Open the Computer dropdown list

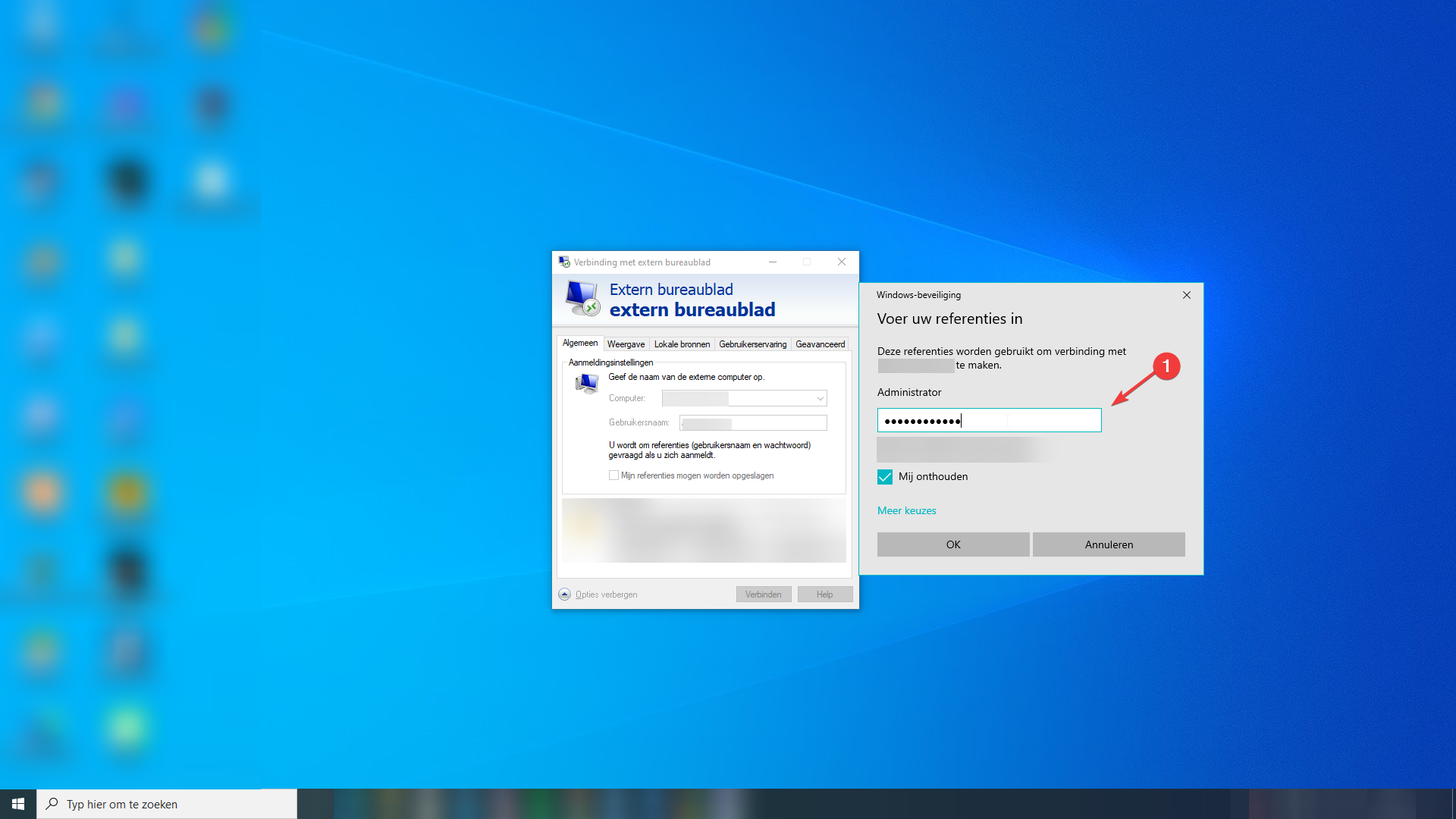[x=820, y=399]
